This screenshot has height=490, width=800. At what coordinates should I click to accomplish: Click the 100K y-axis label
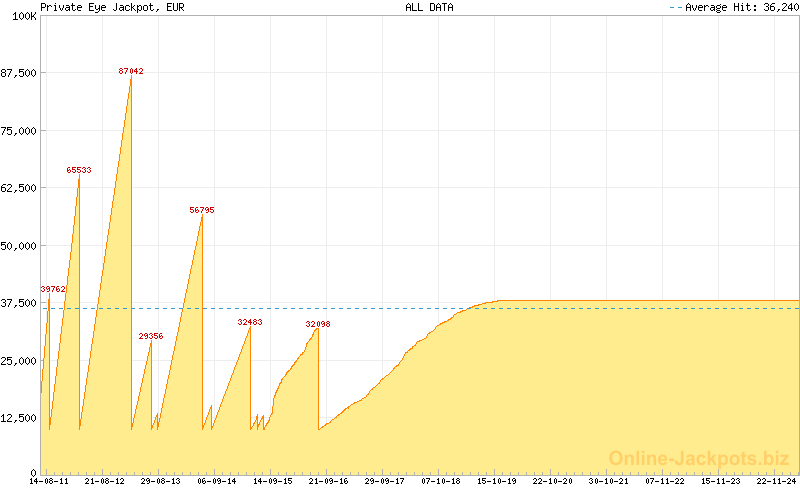click(x=23, y=16)
